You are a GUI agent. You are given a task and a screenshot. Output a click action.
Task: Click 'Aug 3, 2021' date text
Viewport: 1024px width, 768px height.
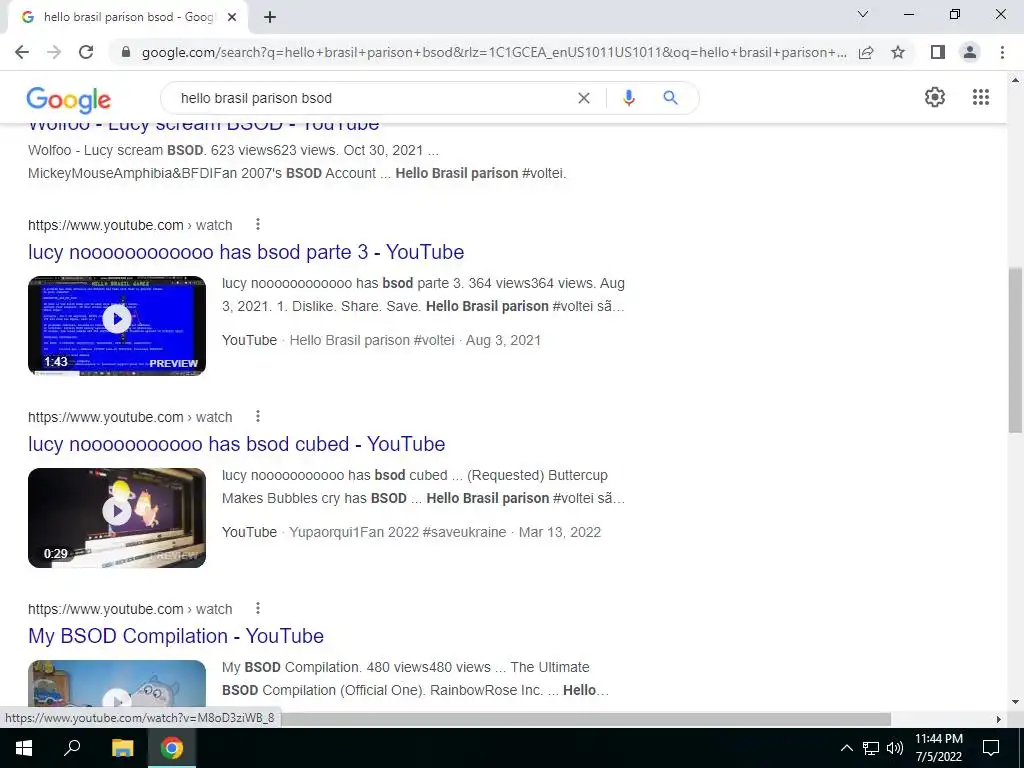503,340
